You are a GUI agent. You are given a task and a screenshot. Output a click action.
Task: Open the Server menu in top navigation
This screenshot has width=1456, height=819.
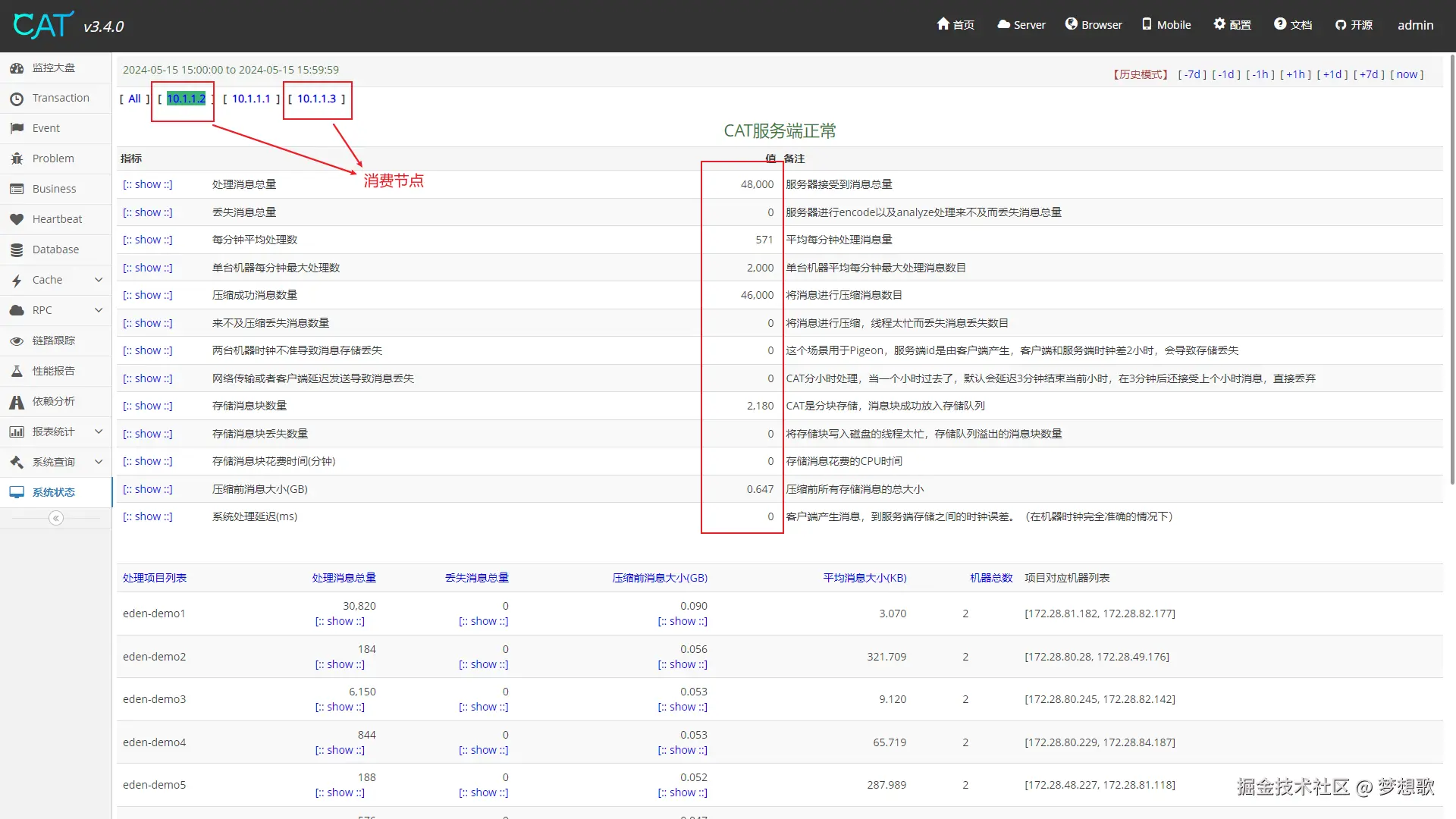click(x=1021, y=25)
